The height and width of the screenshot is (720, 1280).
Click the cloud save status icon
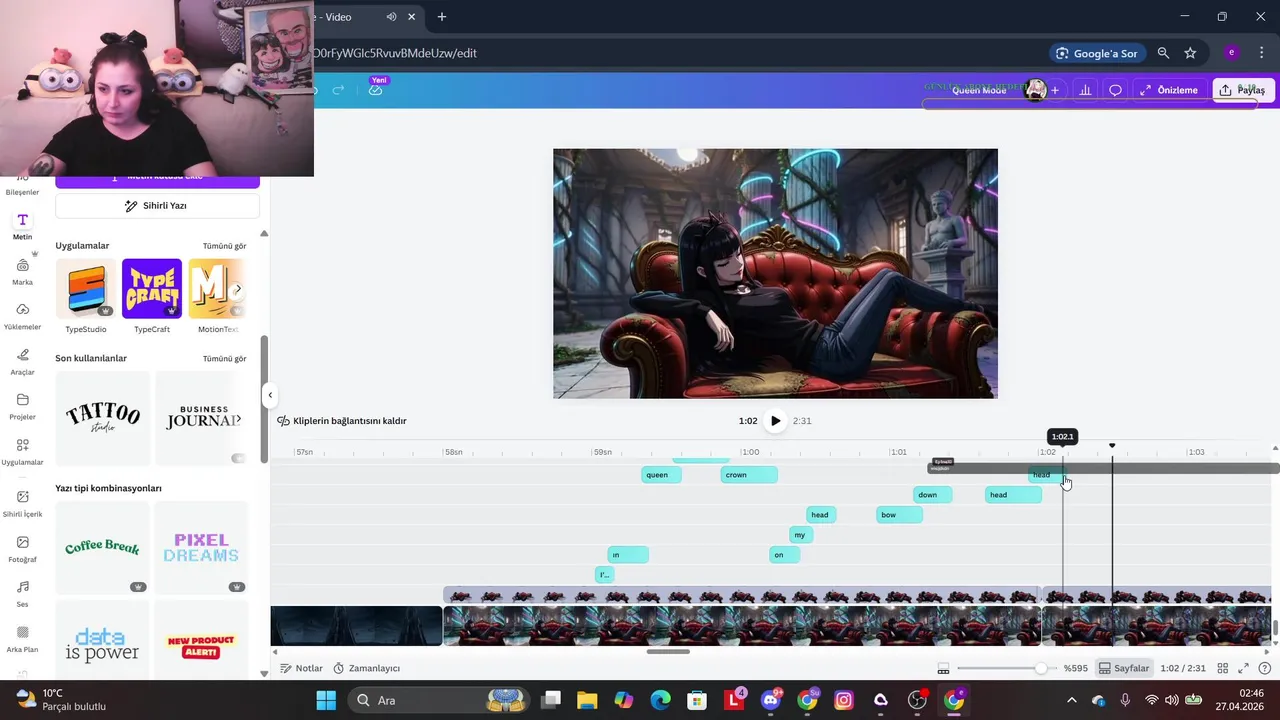(x=375, y=90)
